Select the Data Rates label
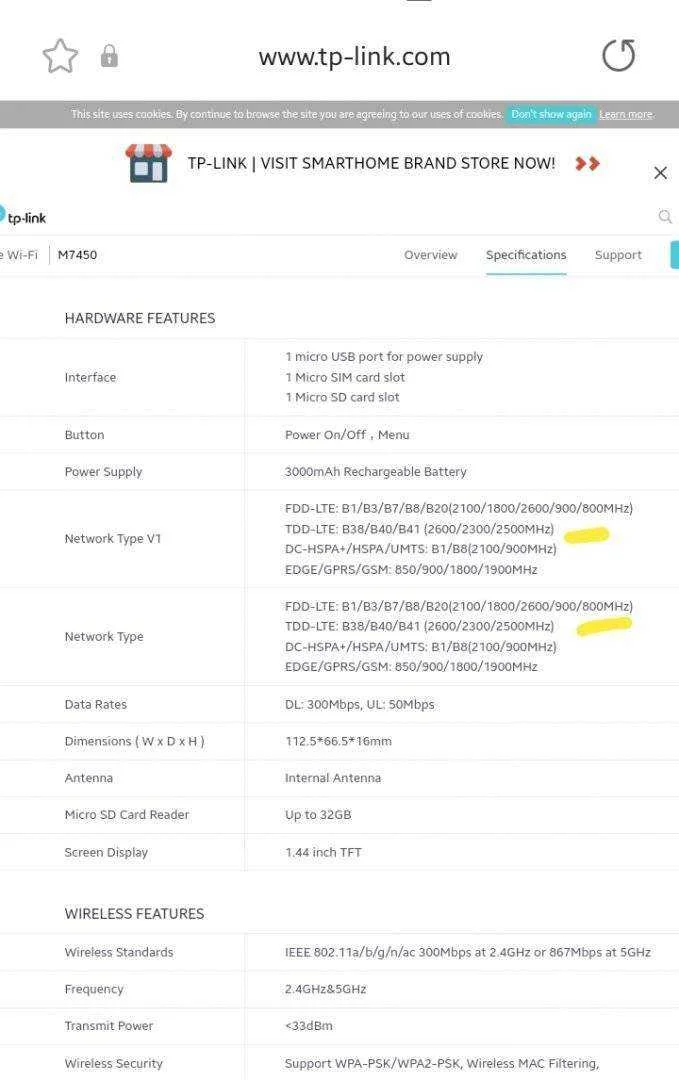 click(x=96, y=705)
